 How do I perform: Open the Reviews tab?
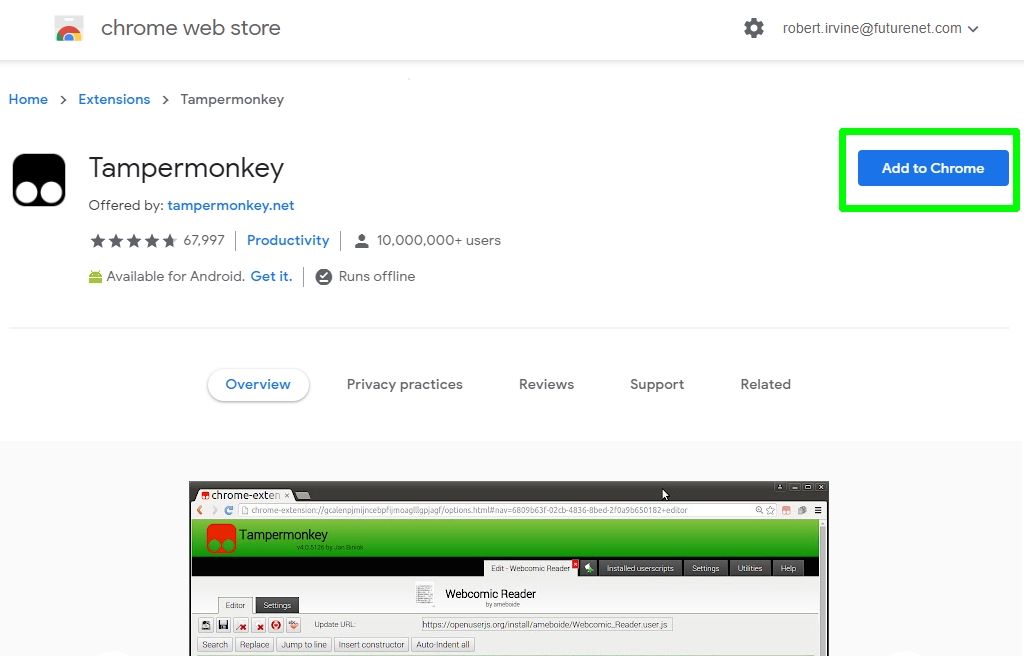547,384
